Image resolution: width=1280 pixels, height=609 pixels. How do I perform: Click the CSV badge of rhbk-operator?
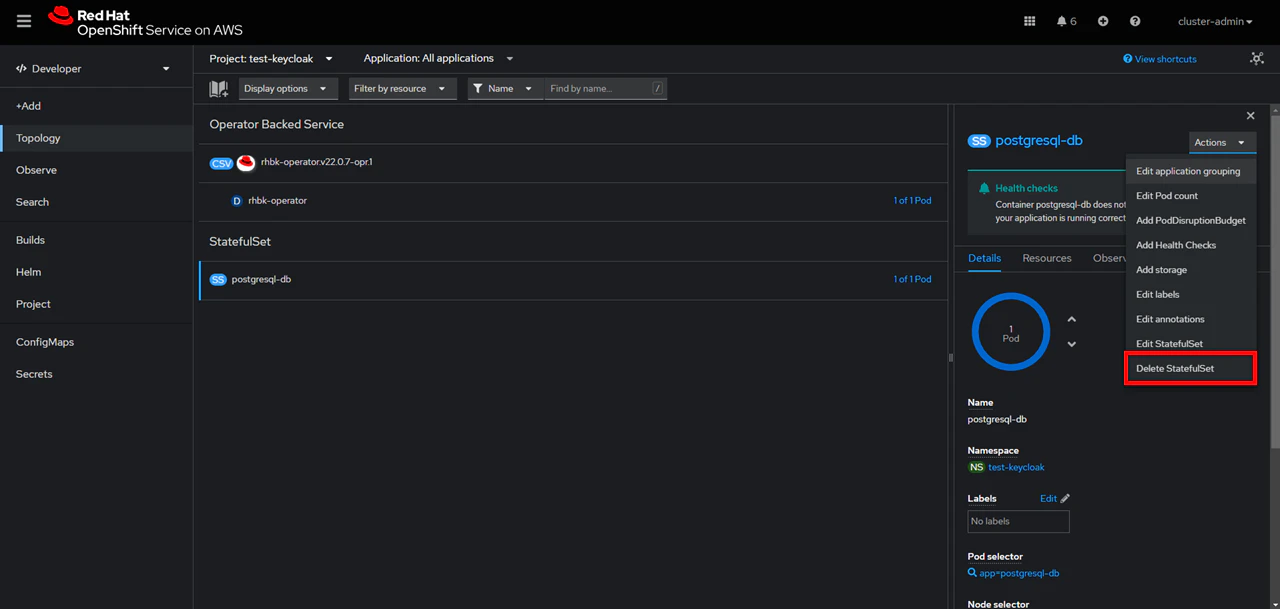pos(222,163)
